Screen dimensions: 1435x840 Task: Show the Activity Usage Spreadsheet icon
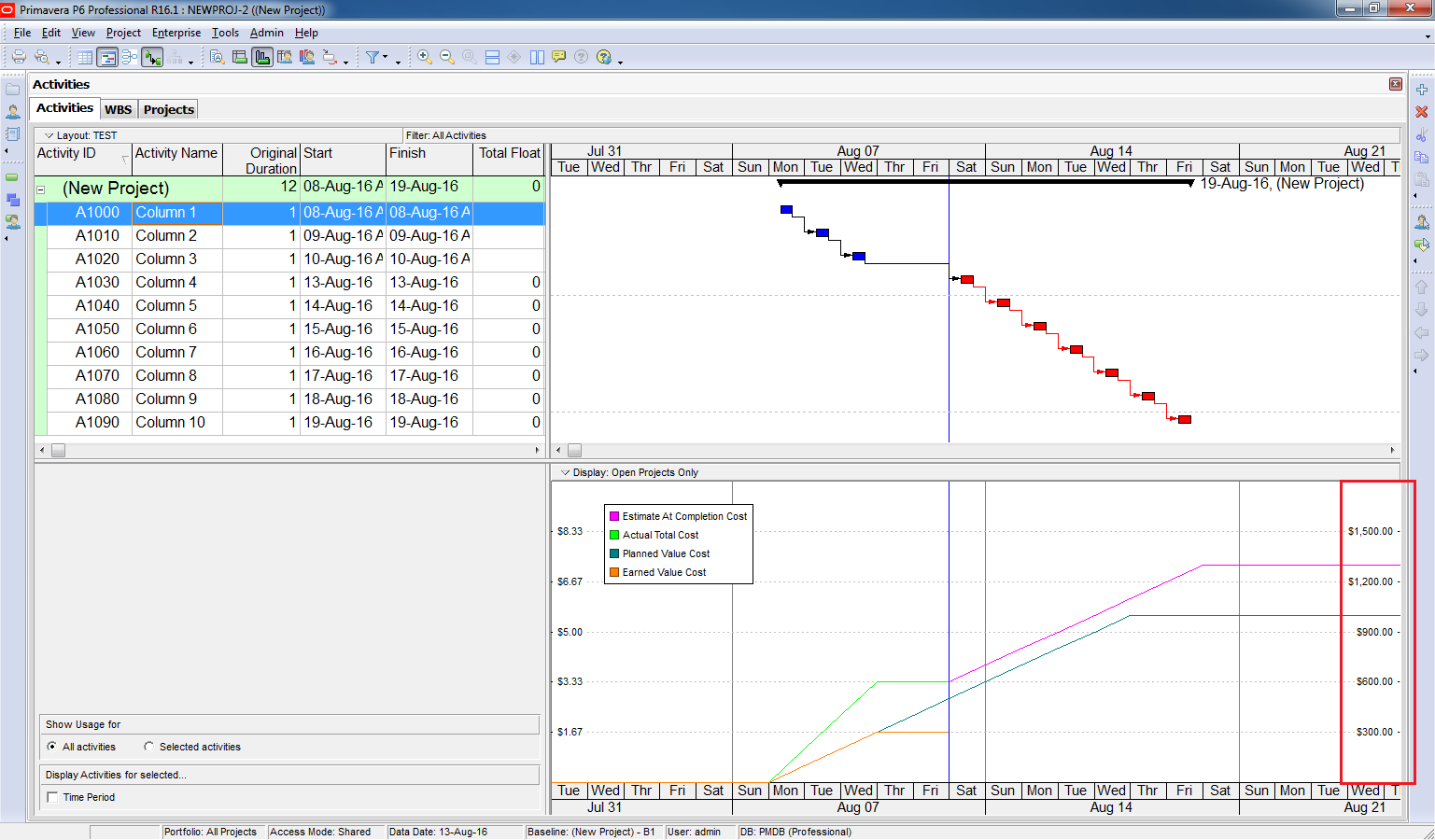(x=239, y=57)
